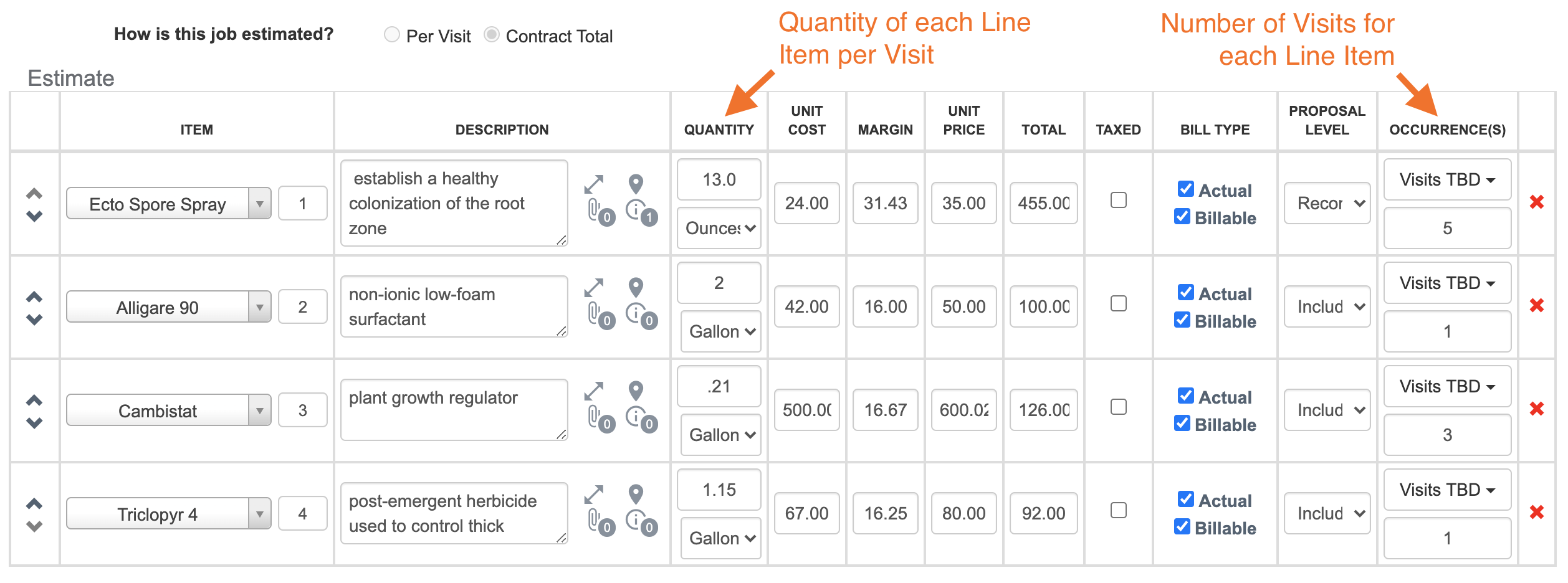Open the Cambistat item selector dropdown
1568x583 pixels.
[168, 410]
